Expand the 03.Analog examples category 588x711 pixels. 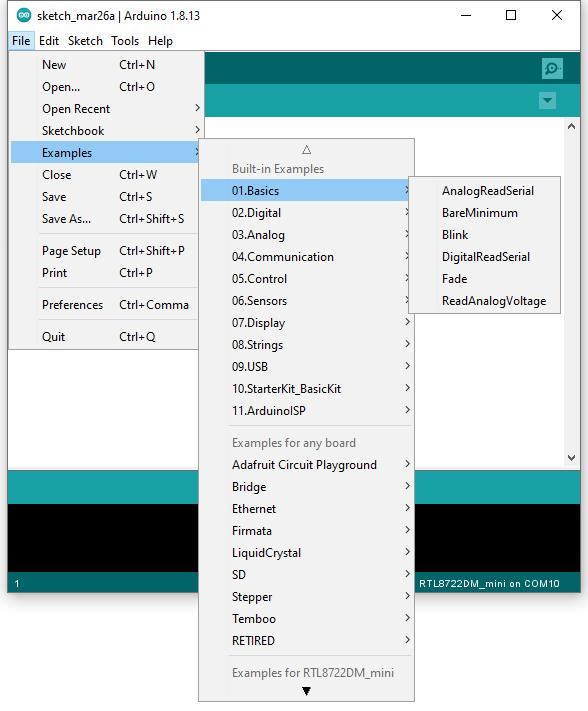click(306, 234)
